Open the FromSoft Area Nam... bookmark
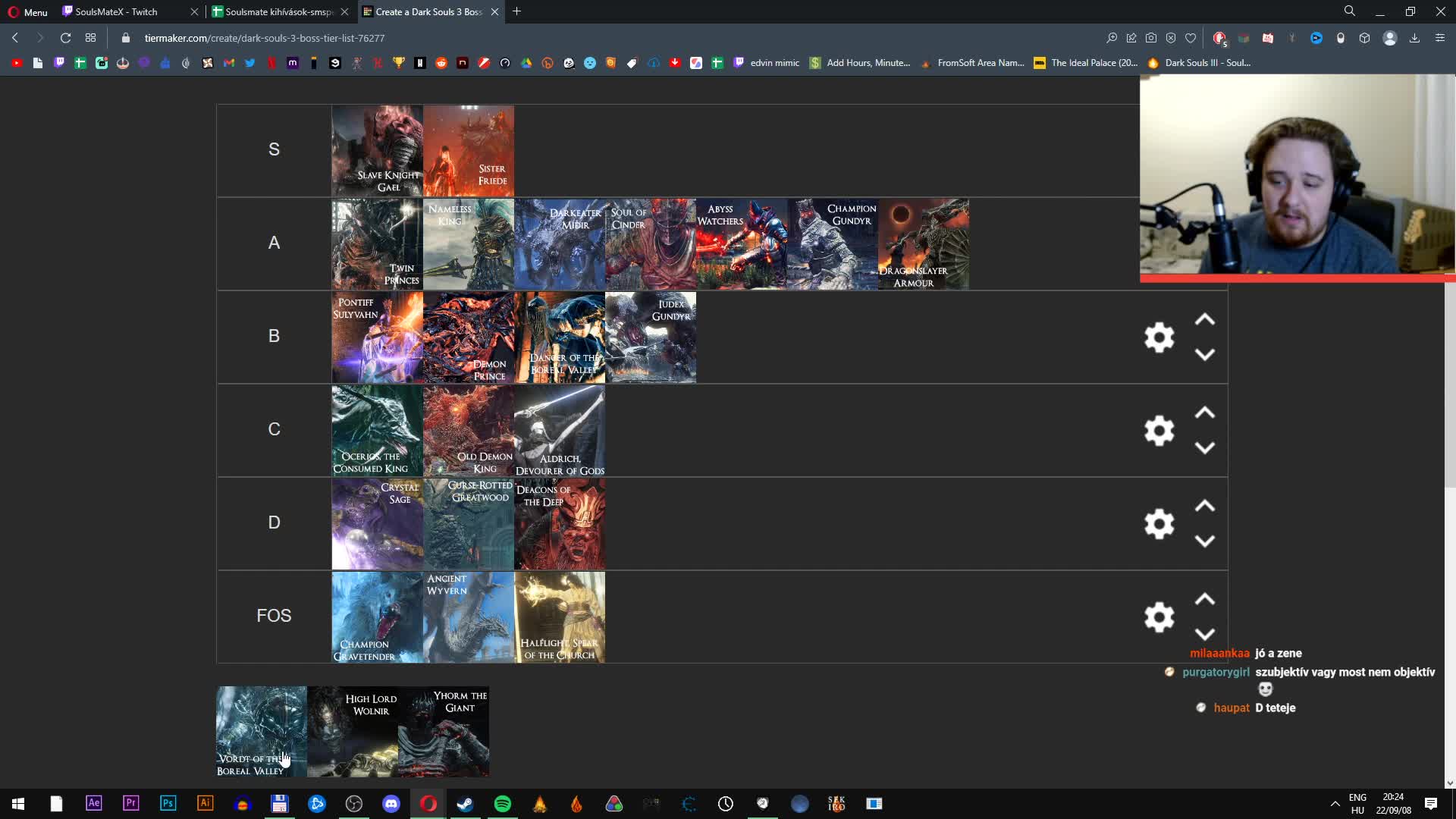The width and height of the screenshot is (1456, 819). [x=973, y=63]
